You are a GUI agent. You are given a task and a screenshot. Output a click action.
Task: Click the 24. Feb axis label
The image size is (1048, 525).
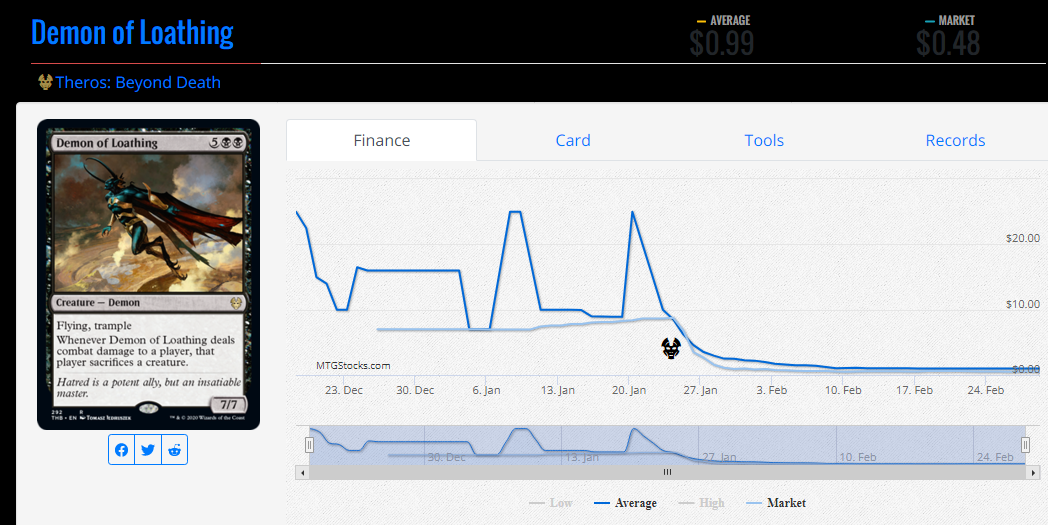tap(986, 390)
